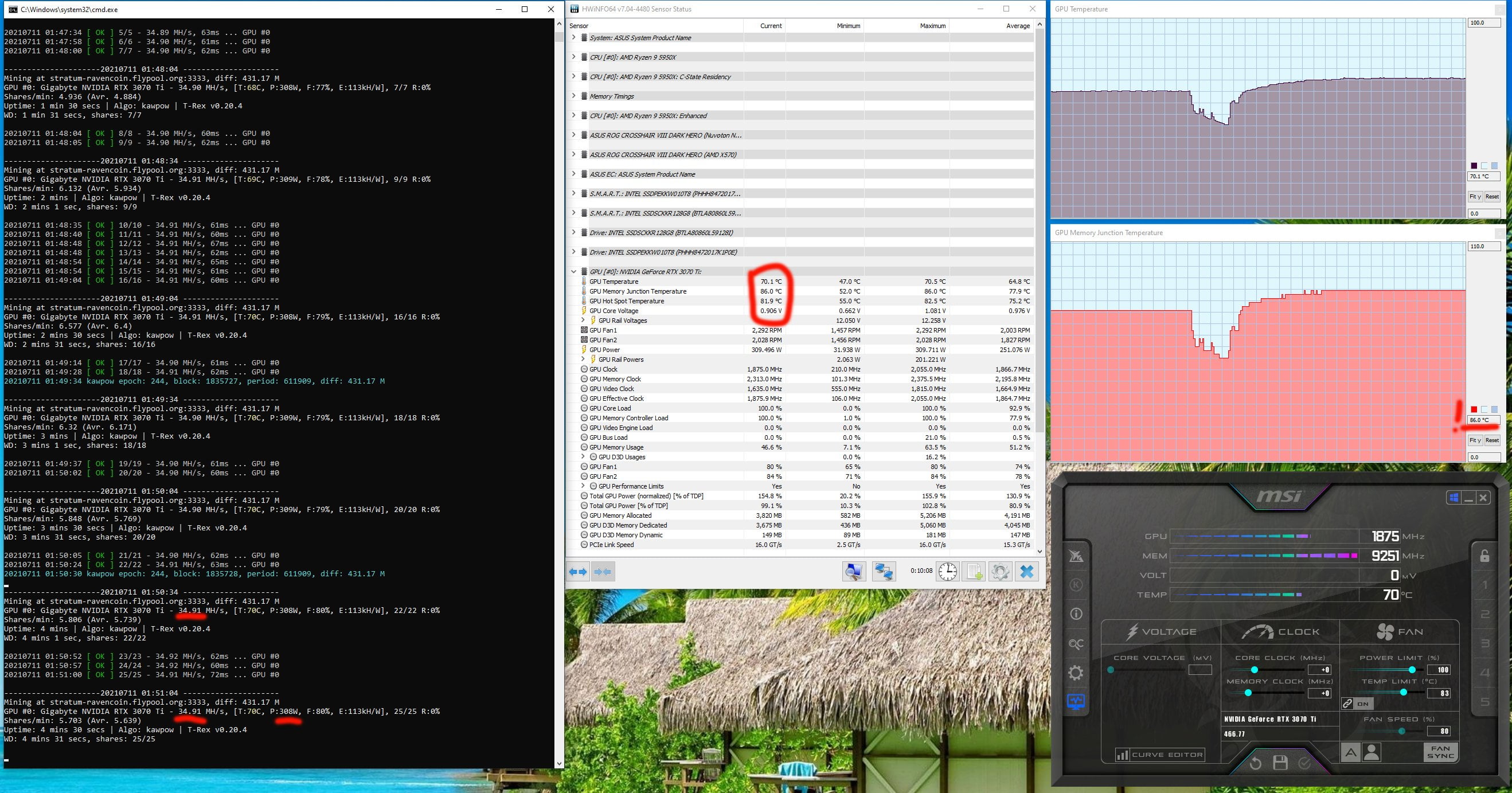The image size is (1512, 793).
Task: Click the Core Clock slider handle
Action: [1255, 670]
